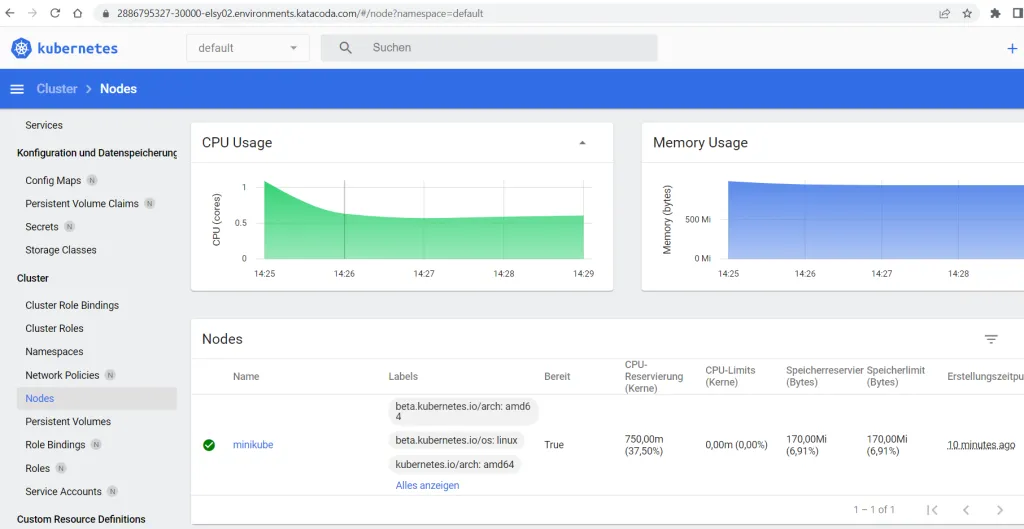Select Nodes in the sidebar

tap(97, 398)
